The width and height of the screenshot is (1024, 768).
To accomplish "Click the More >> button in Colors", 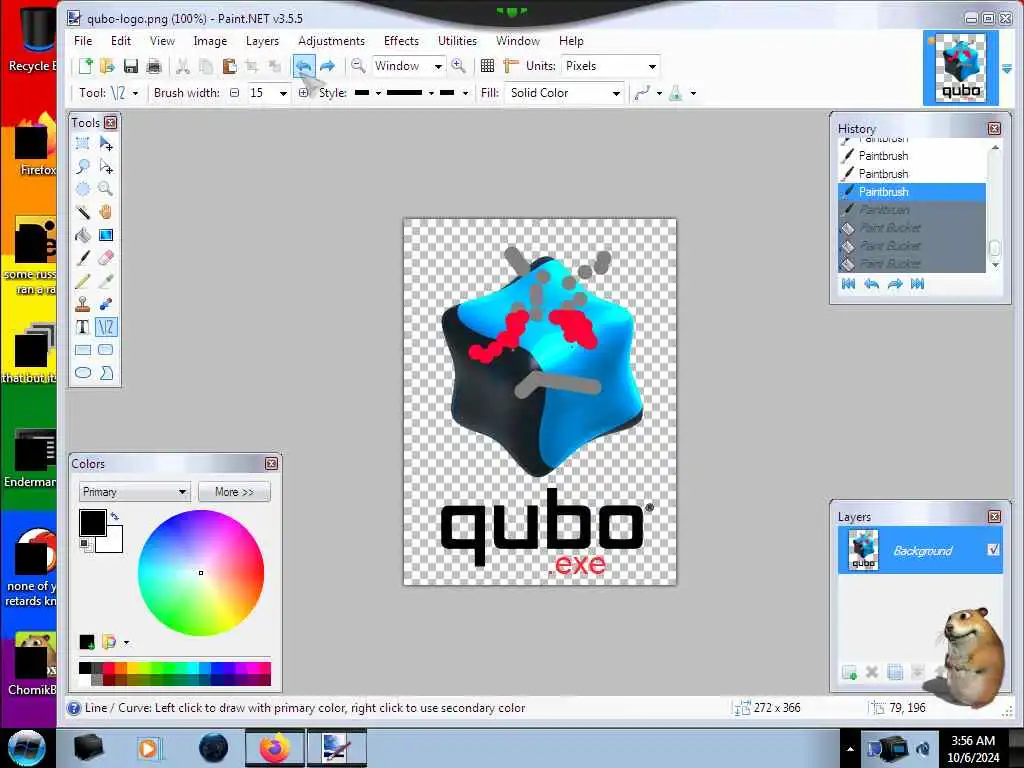I will point(234,492).
